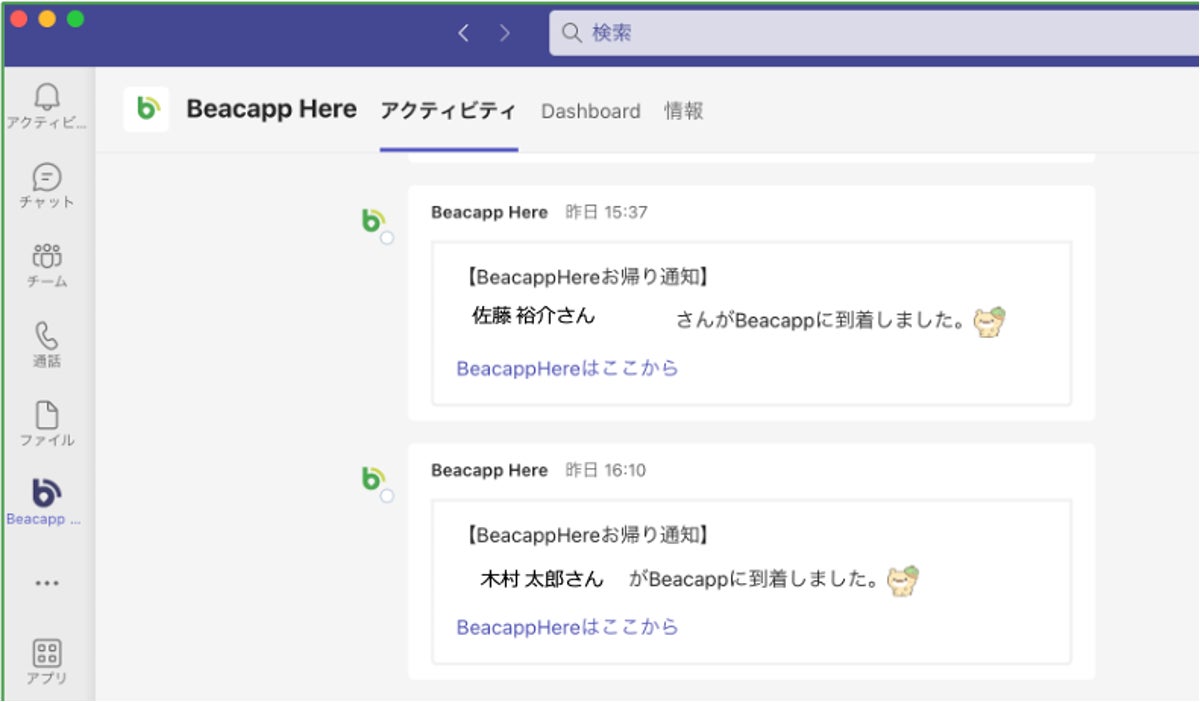Switch to the アクティビティ tab
This screenshot has width=1200, height=702.
448,111
